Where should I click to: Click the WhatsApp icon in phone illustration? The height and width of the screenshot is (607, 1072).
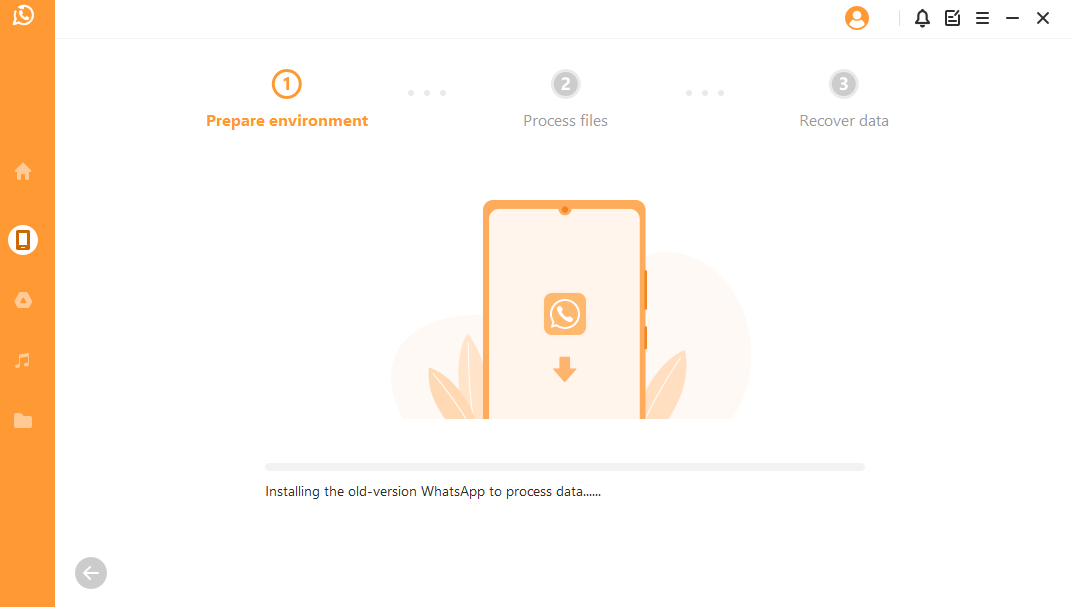tap(565, 314)
